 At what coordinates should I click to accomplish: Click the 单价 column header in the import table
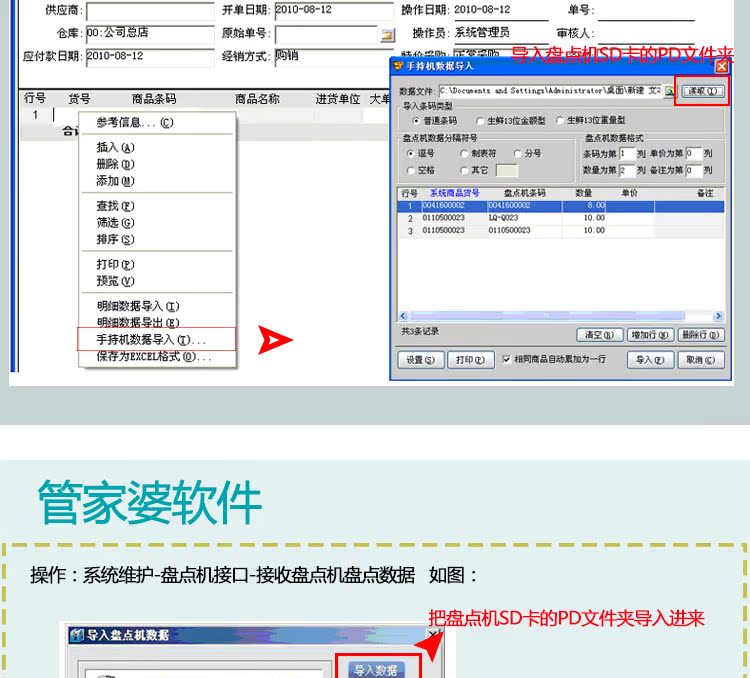(x=629, y=193)
